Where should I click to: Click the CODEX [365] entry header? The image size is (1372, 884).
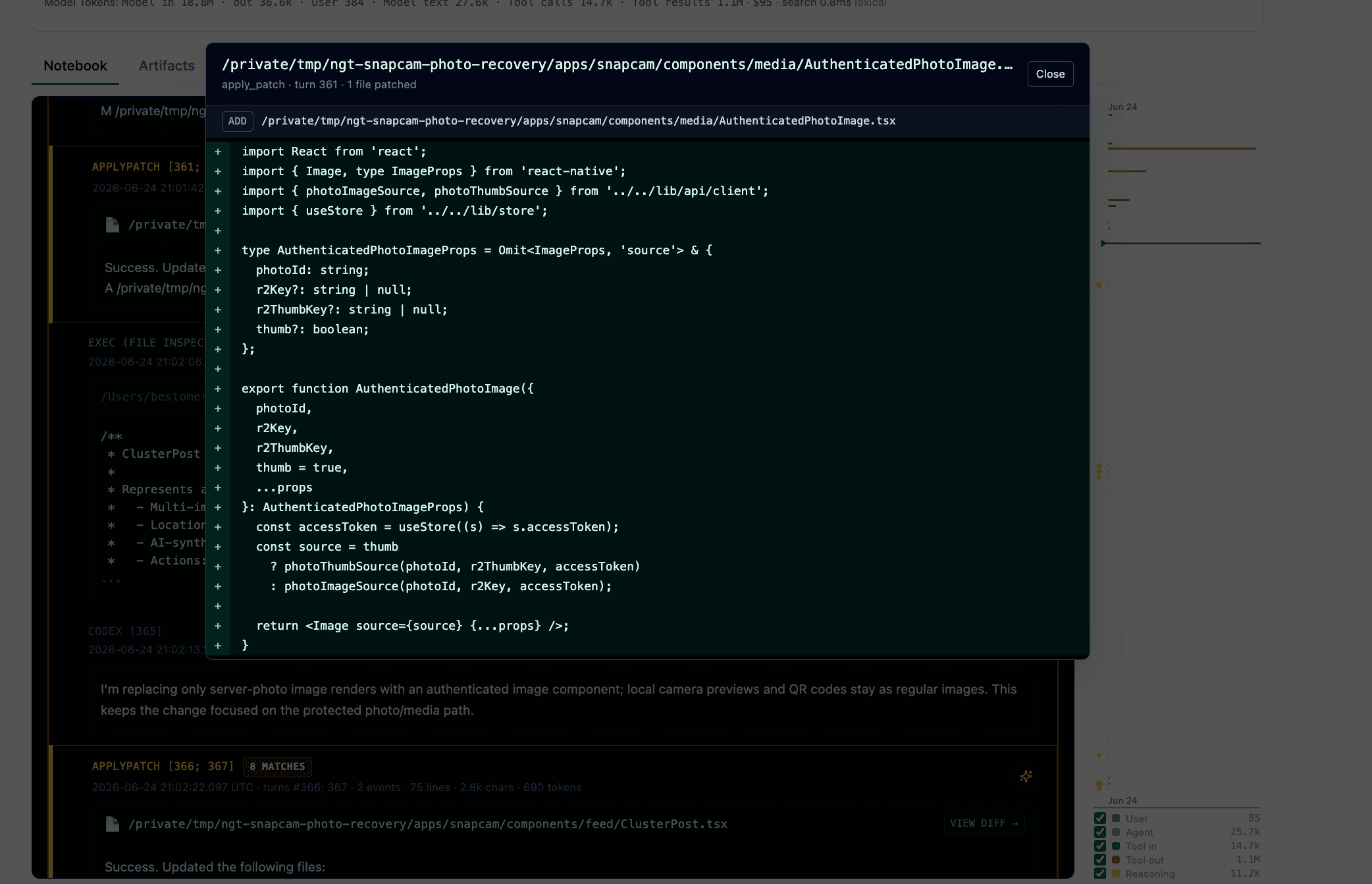coord(124,631)
